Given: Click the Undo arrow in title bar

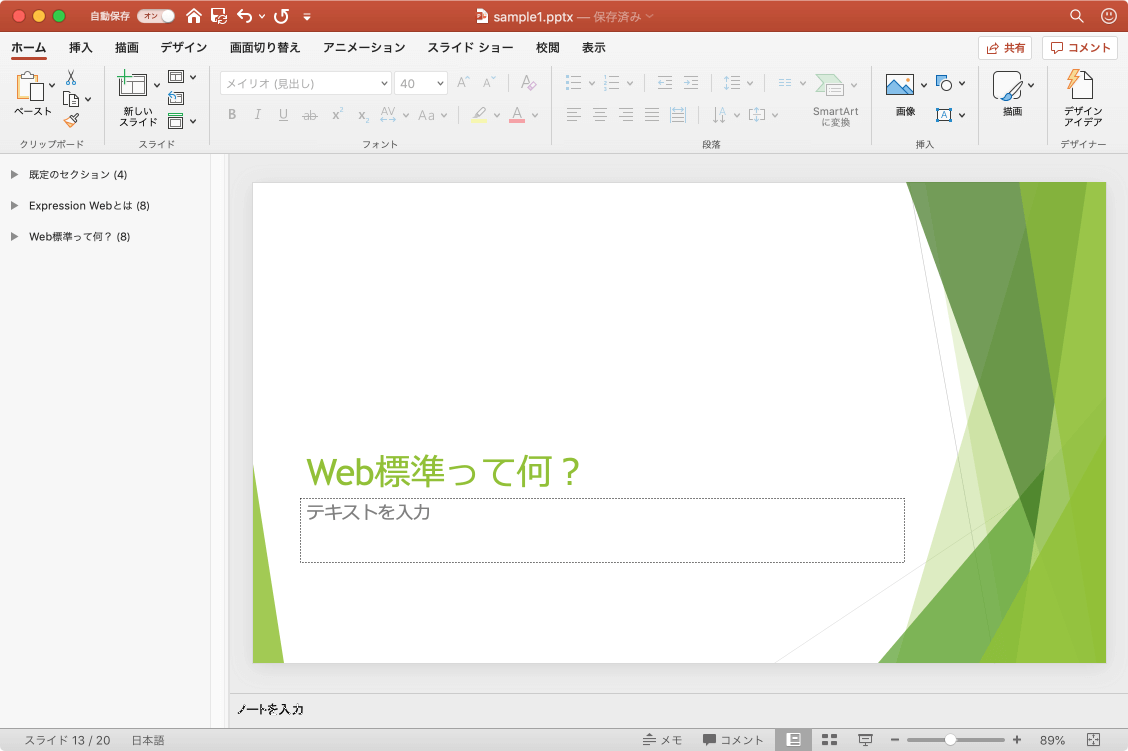Looking at the screenshot, I should click(245, 16).
